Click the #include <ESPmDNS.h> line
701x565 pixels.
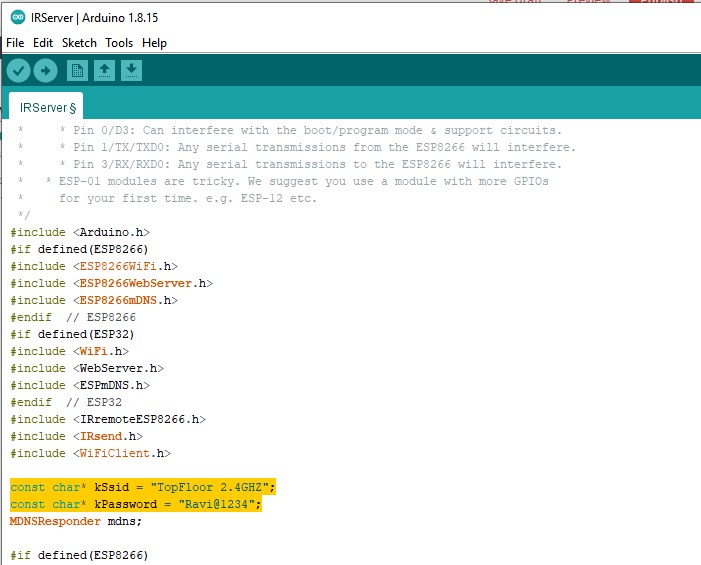tap(80, 385)
